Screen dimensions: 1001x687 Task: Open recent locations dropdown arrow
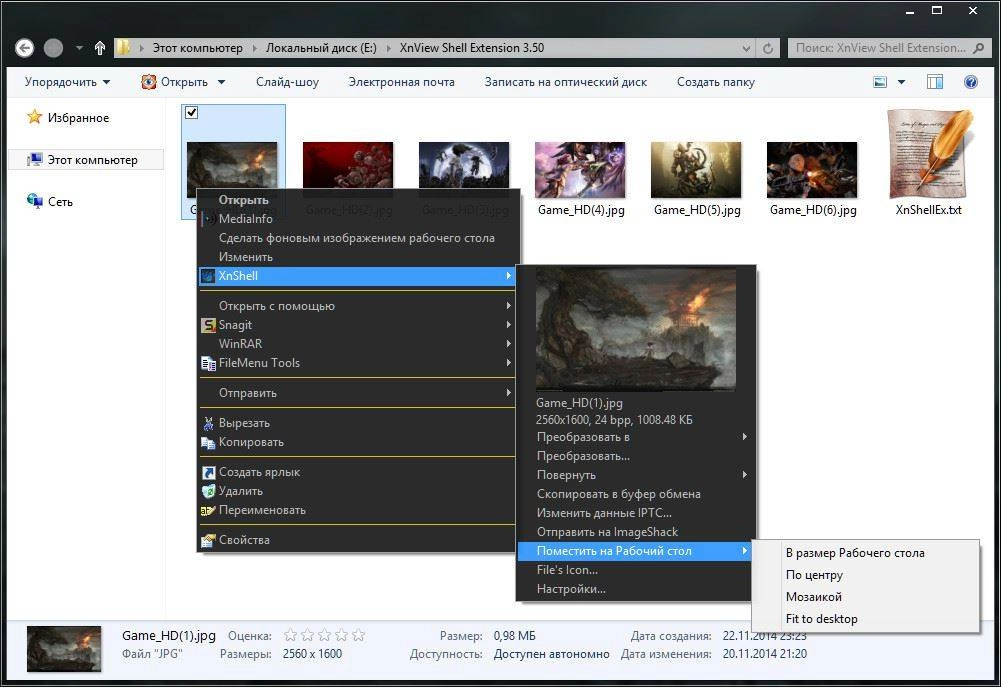[79, 48]
